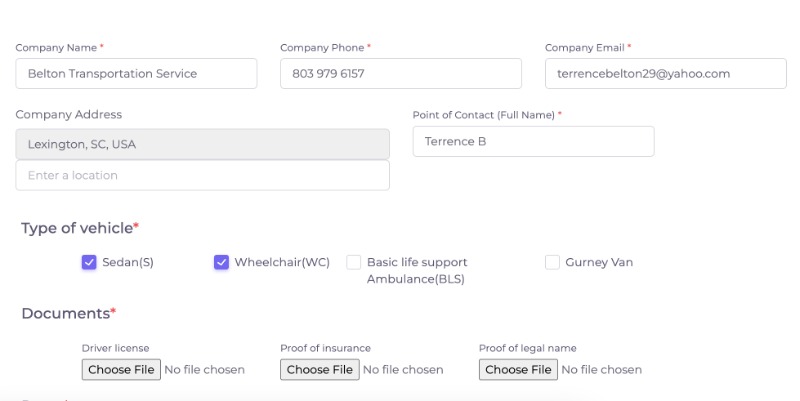Click the Enter a location box
Image resolution: width=800 pixels, height=401 pixels.
point(203,175)
